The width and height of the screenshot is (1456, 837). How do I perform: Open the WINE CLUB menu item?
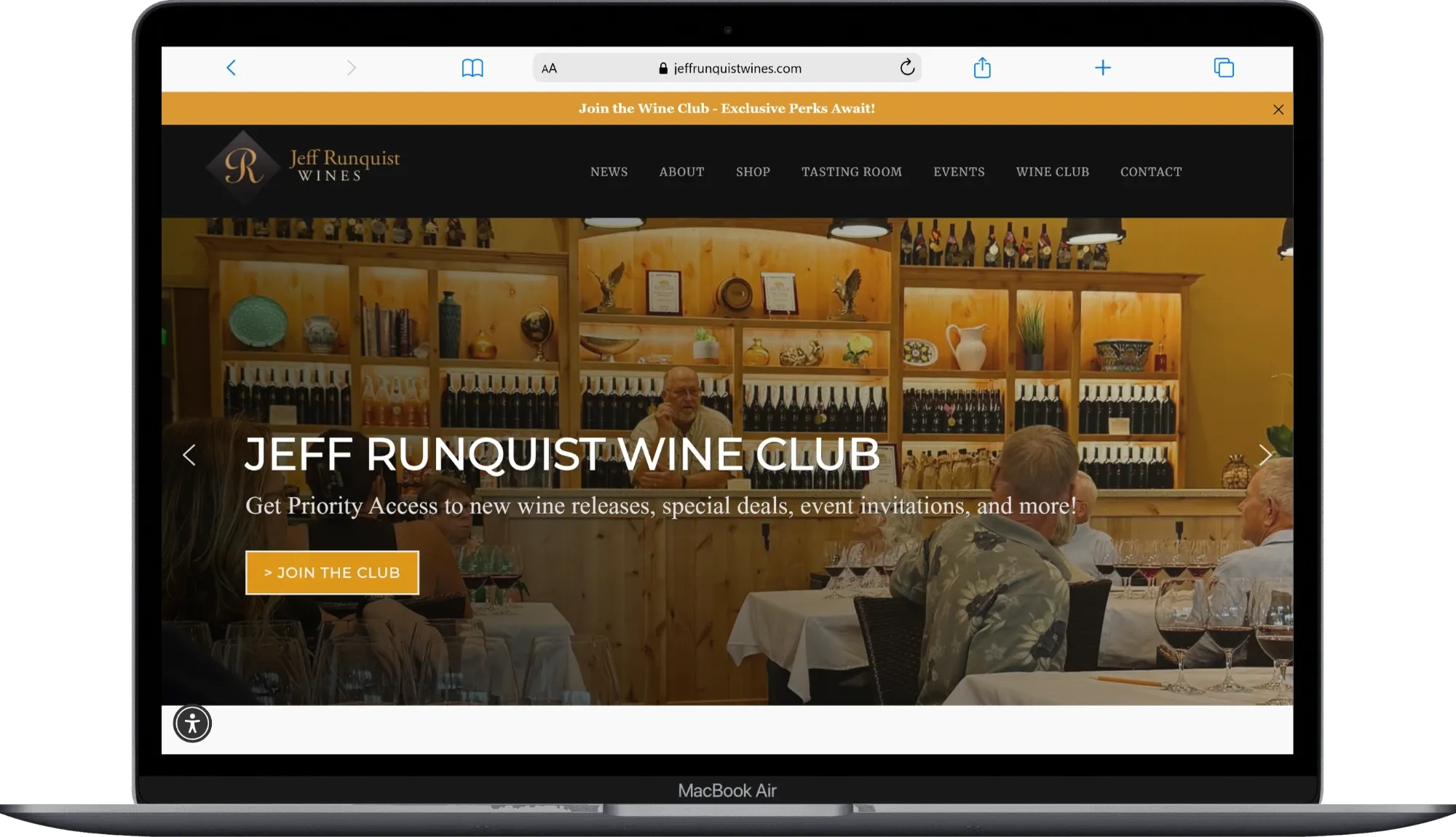[1052, 172]
